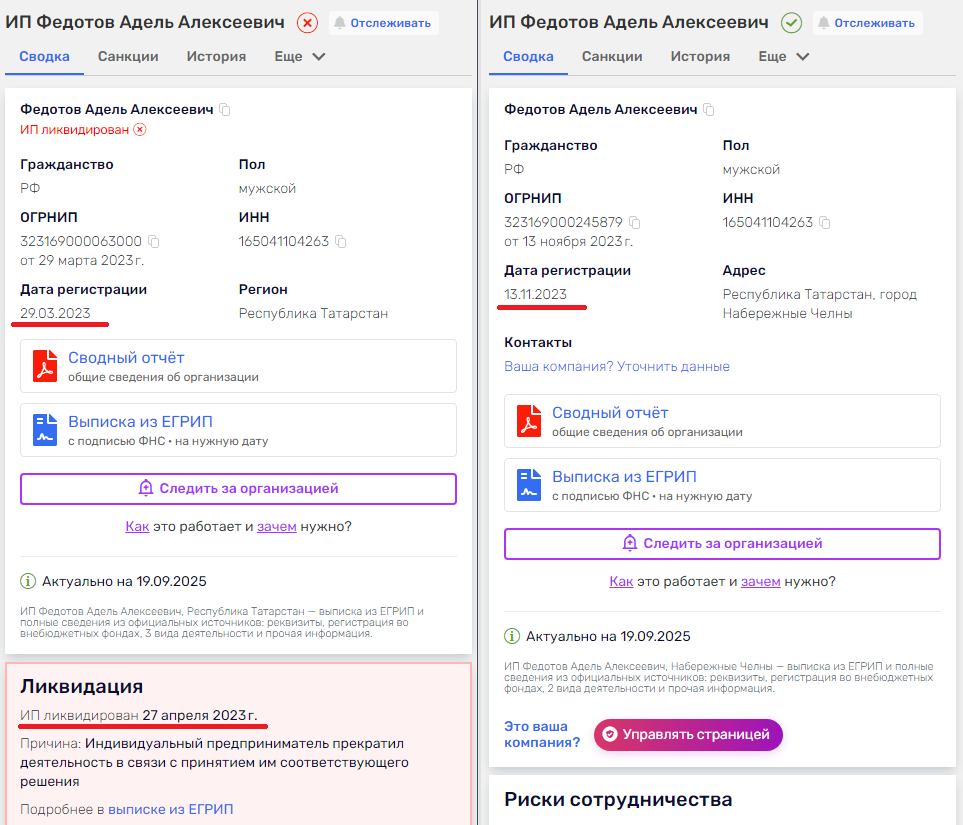The width and height of the screenshot is (963, 825).
Task: Toggle Отслеживать bell button in left header
Action: tap(383, 22)
